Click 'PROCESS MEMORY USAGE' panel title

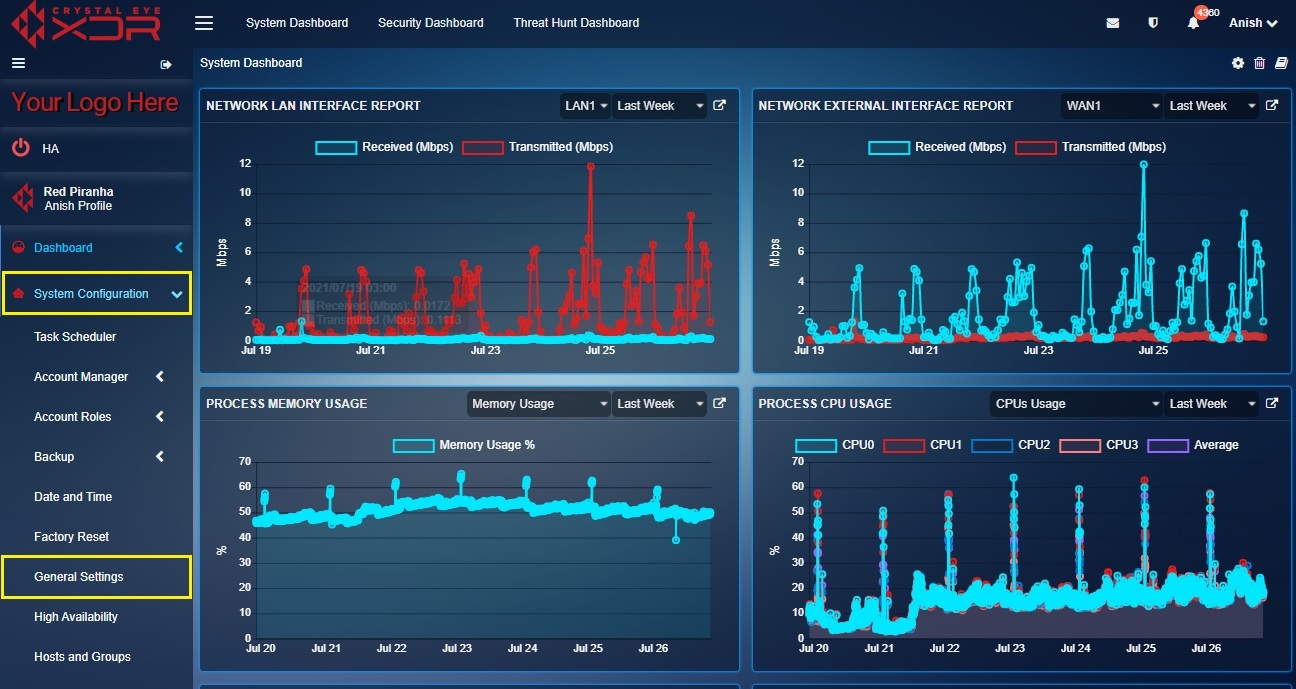[287, 404]
